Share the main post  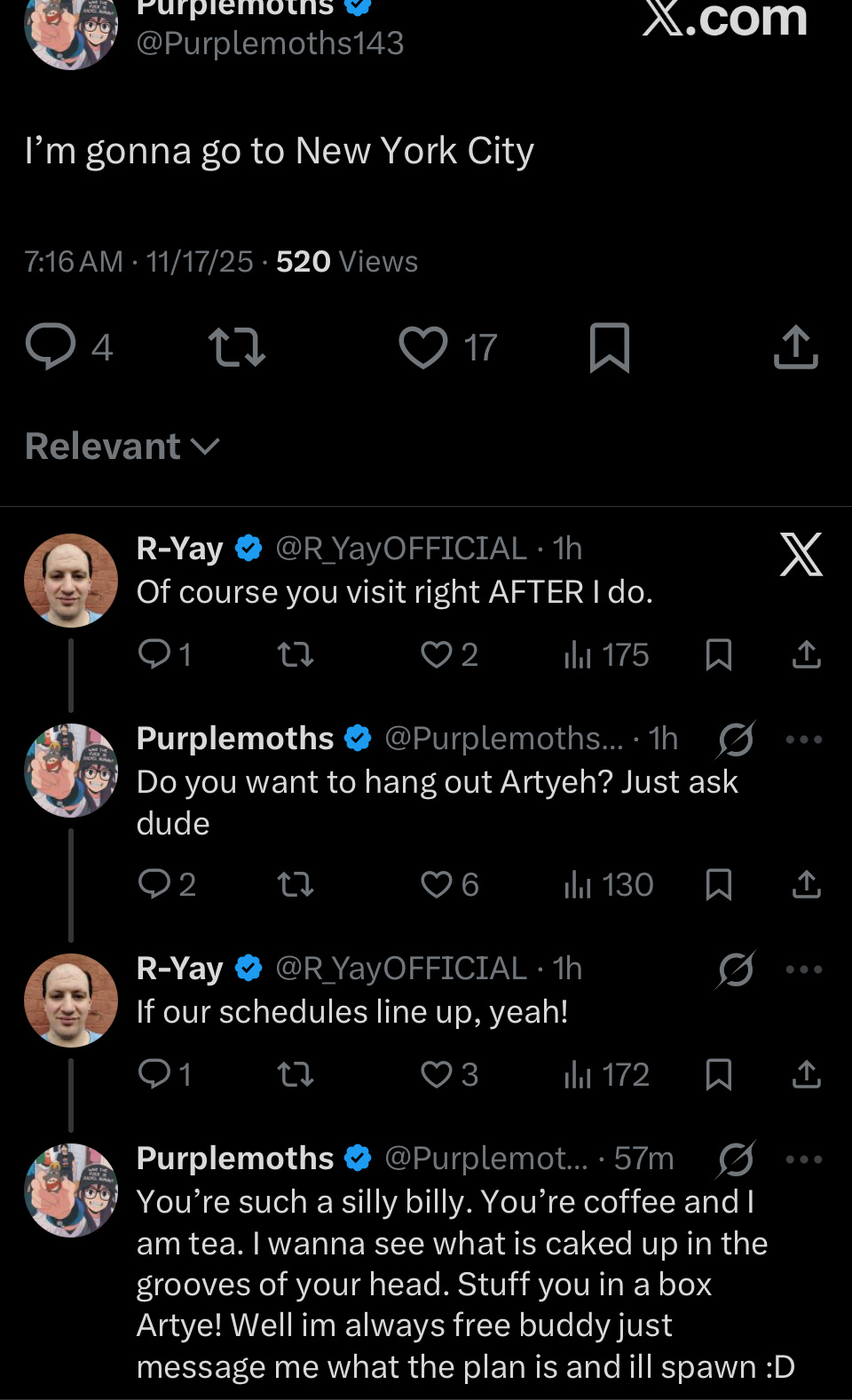click(x=795, y=347)
